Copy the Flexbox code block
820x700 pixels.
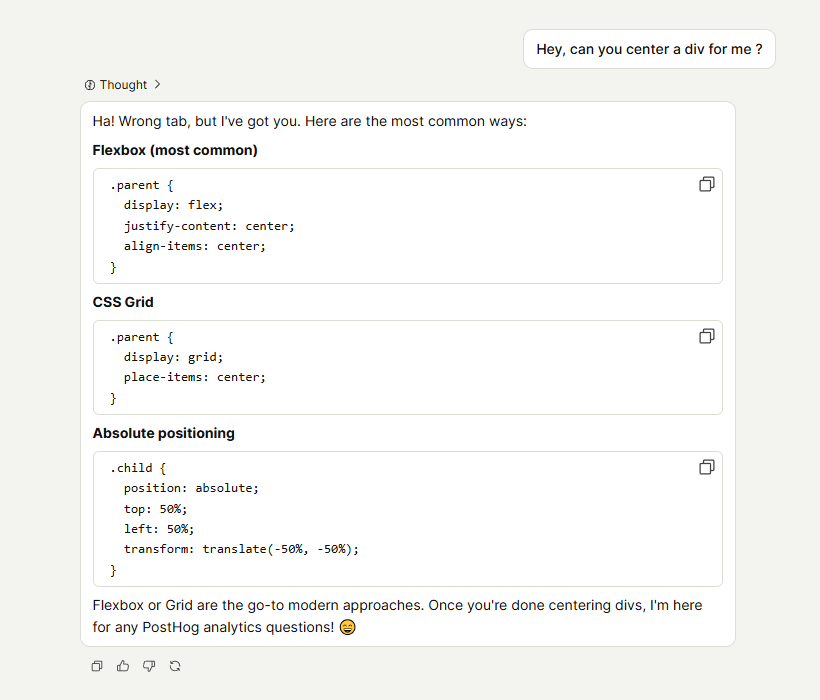click(x=707, y=184)
